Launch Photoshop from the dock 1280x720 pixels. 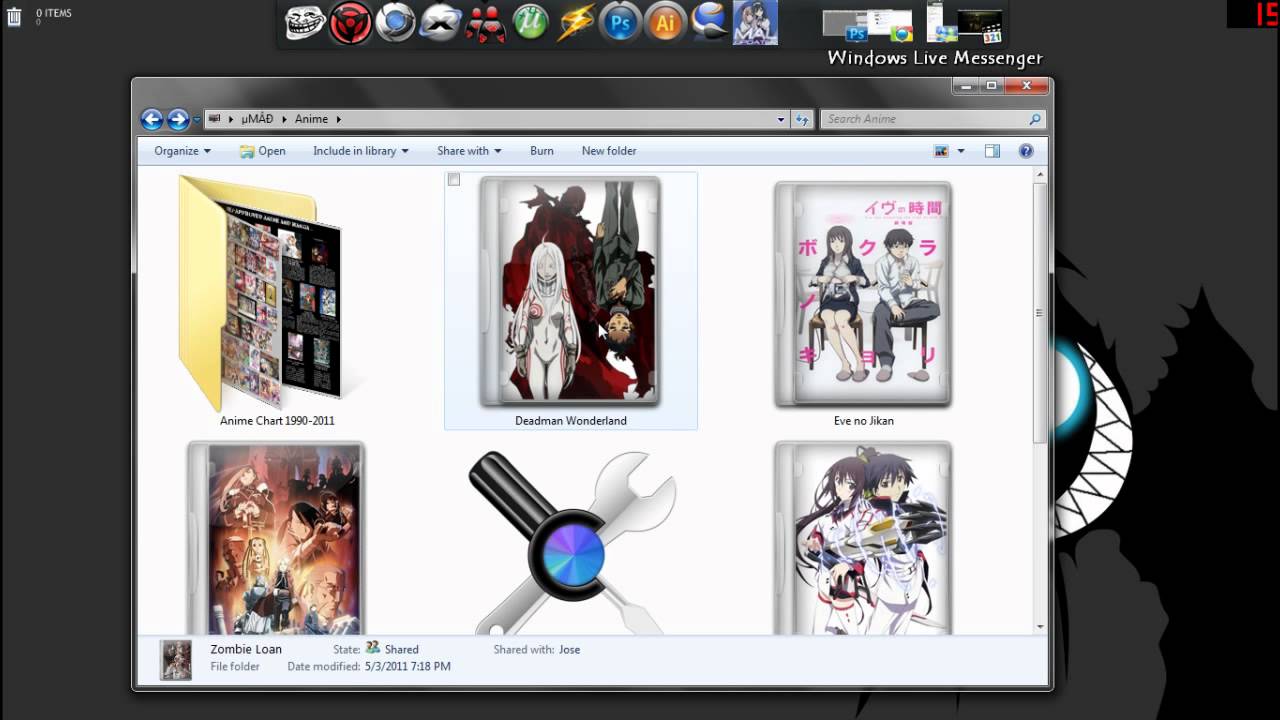(620, 22)
